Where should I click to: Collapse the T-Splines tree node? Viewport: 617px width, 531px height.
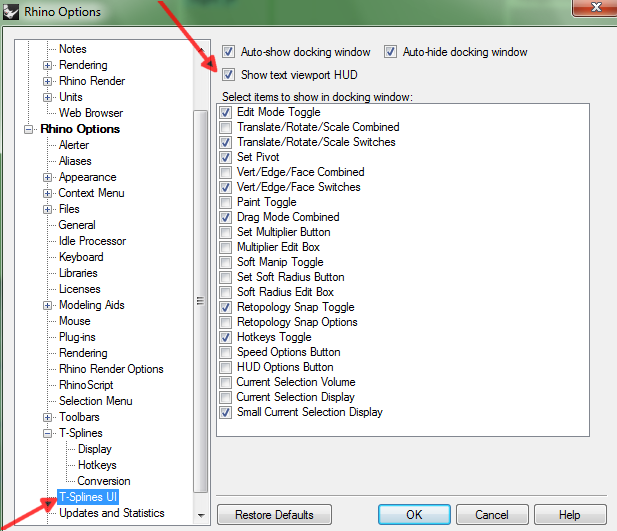[47, 433]
